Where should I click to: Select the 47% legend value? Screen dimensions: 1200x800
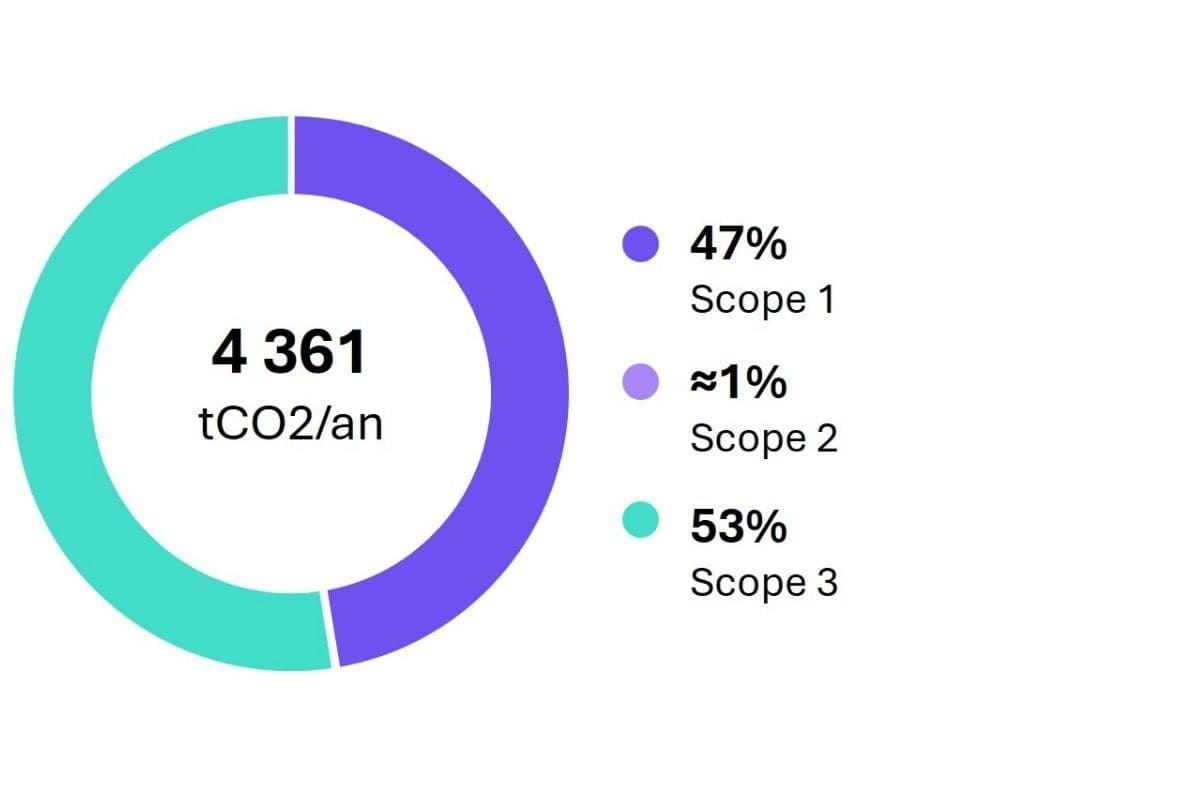pyautogui.click(x=738, y=245)
